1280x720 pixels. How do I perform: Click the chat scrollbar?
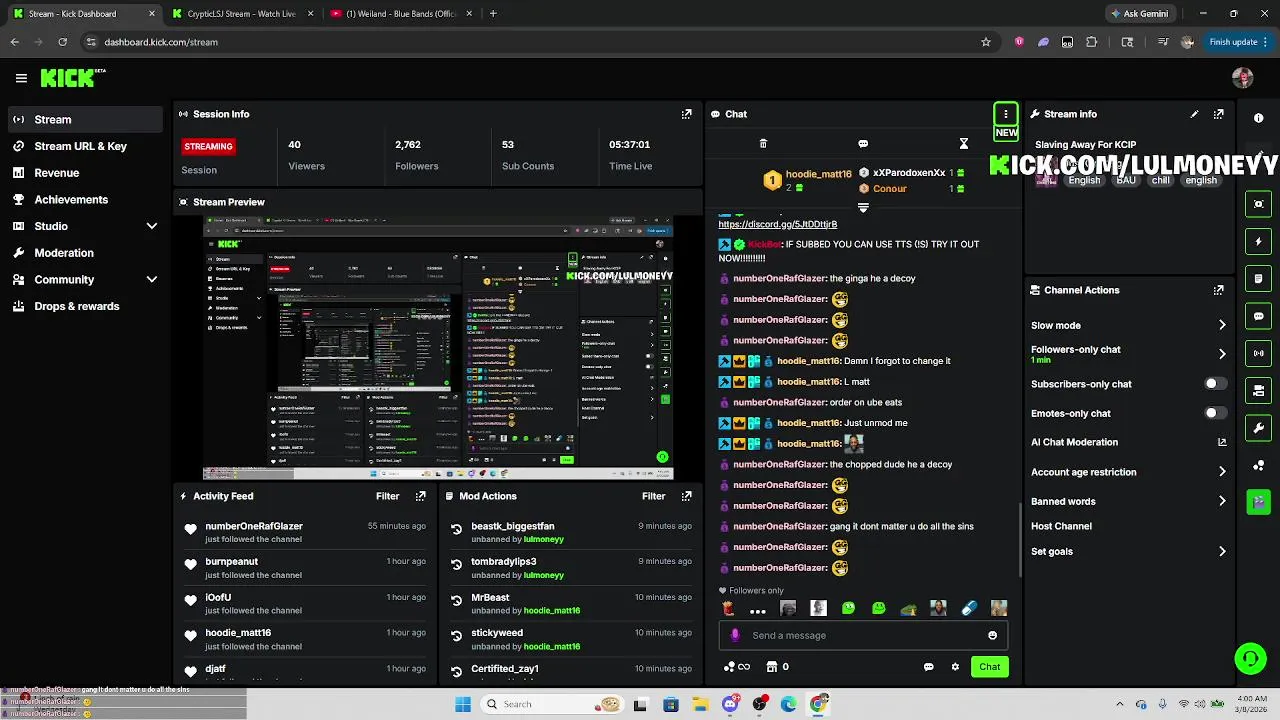[x=1020, y=540]
